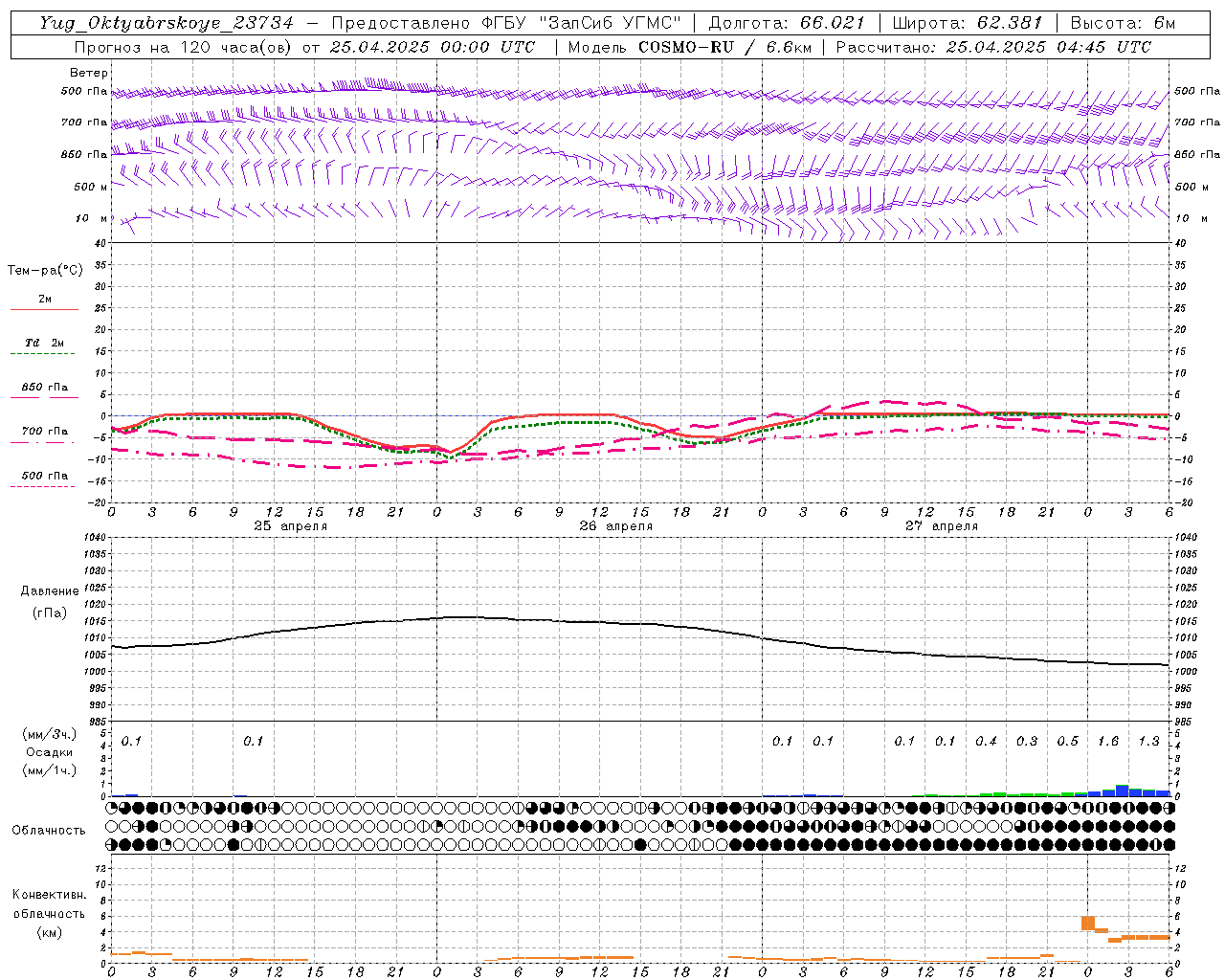Viewport: 1225px width, 980px height.
Task: Click the (гПа) unit label under Давление
Action: click(50, 613)
